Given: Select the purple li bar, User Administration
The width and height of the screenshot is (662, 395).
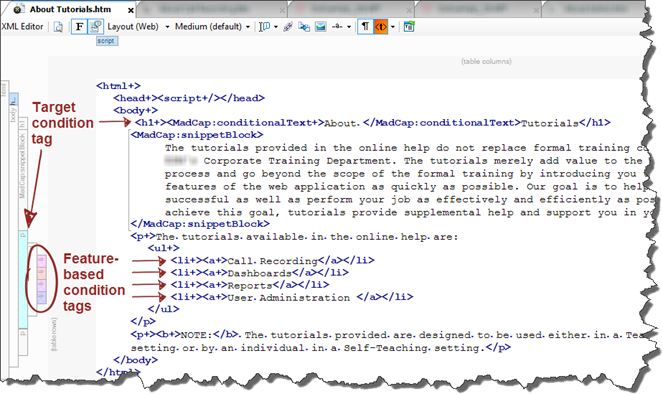Looking at the screenshot, I should click(41, 298).
